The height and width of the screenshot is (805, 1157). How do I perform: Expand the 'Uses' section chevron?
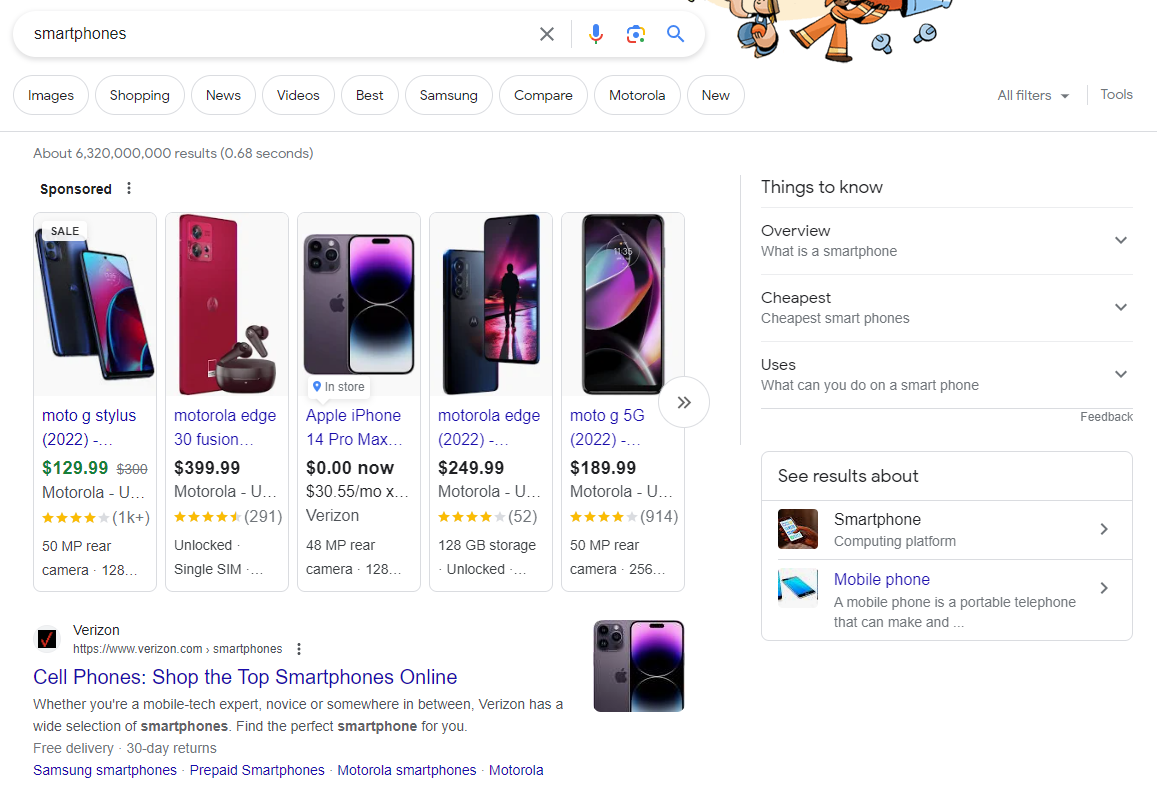(1120, 374)
